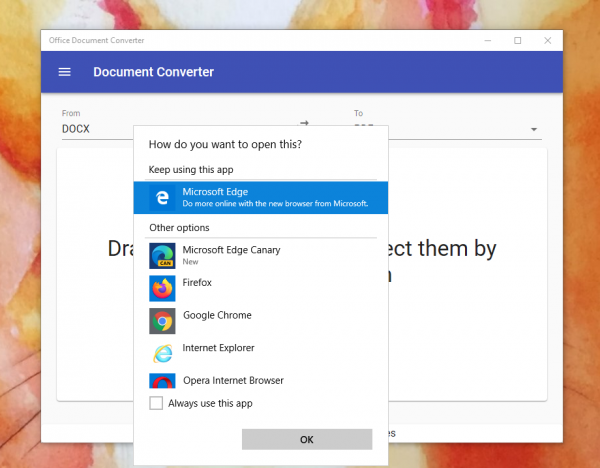Image resolution: width=600 pixels, height=468 pixels.
Task: Select Microsoft Edge under Keep using this app
Action: (x=261, y=197)
